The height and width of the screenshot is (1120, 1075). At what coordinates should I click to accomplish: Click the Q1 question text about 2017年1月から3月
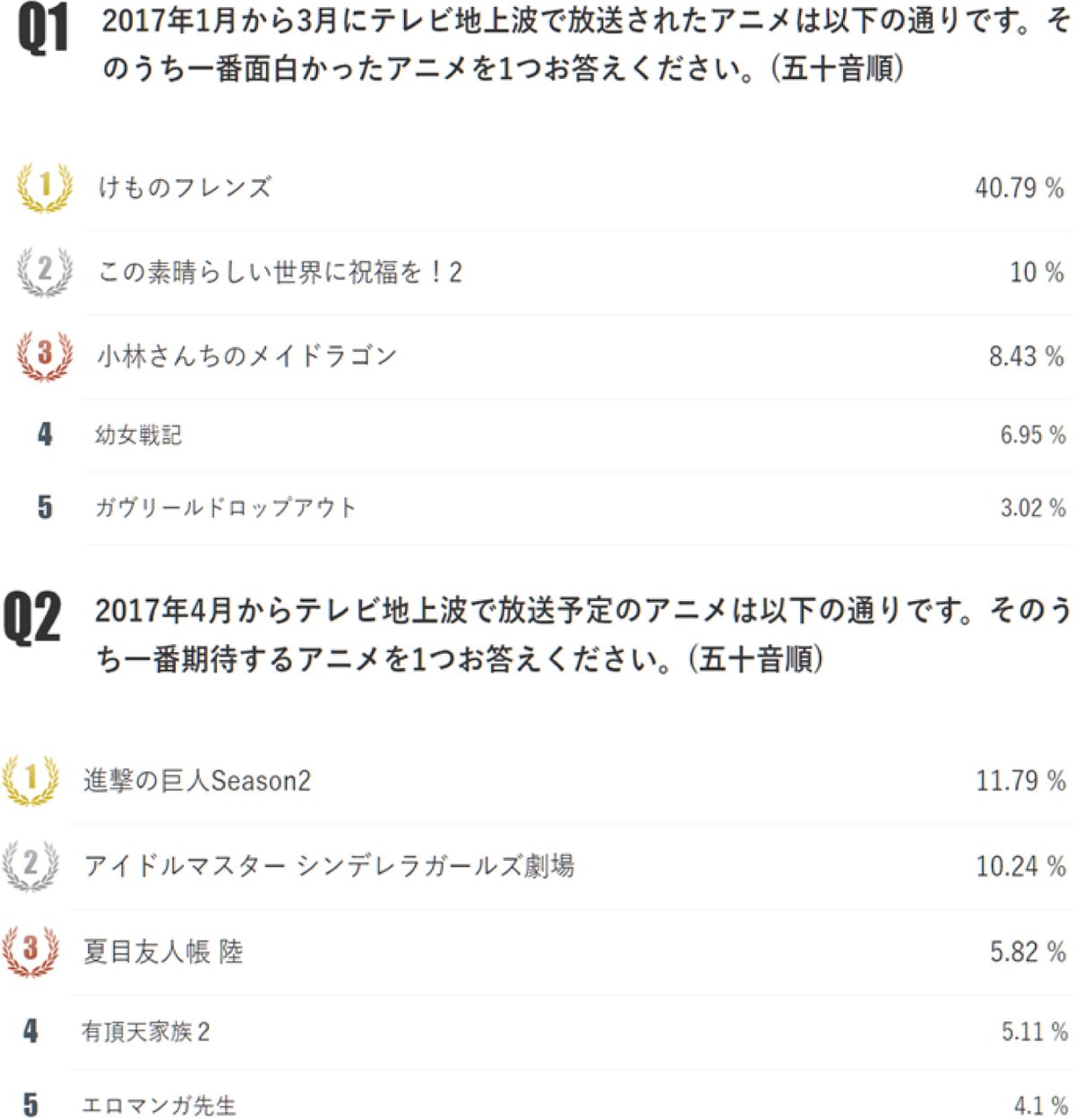(x=582, y=45)
